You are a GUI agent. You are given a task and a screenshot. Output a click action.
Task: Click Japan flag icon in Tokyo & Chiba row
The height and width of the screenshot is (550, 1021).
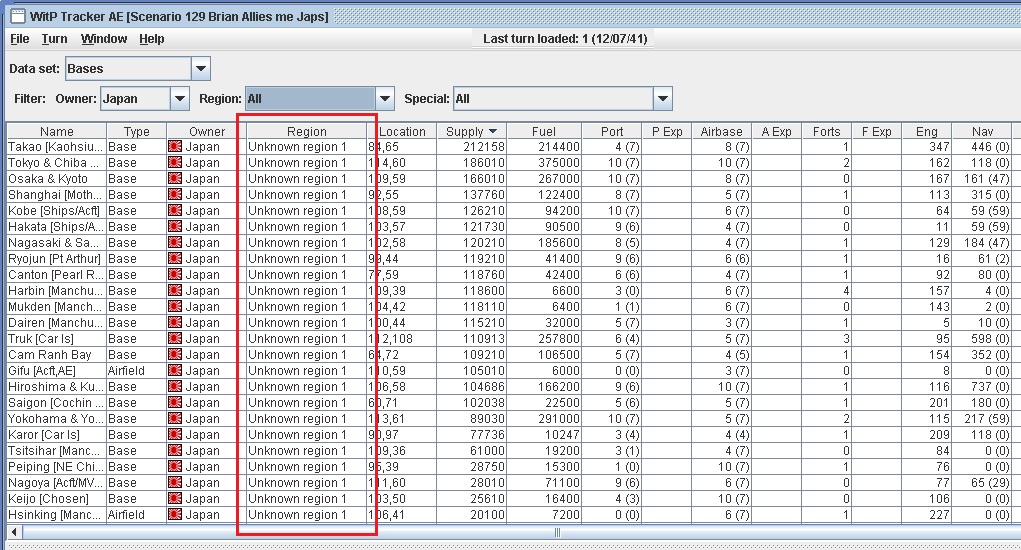click(x=175, y=163)
